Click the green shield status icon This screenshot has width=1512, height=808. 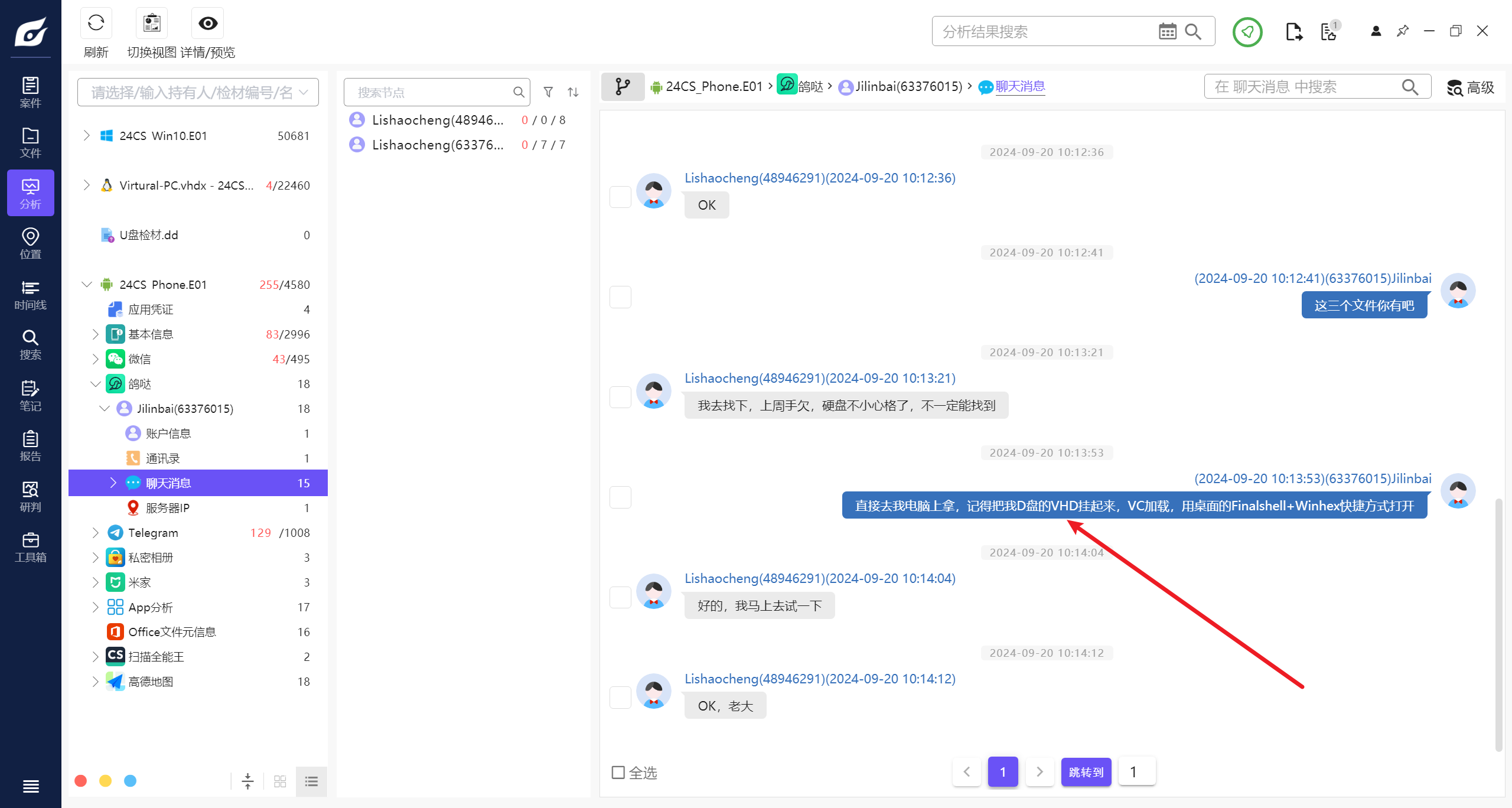1247,31
